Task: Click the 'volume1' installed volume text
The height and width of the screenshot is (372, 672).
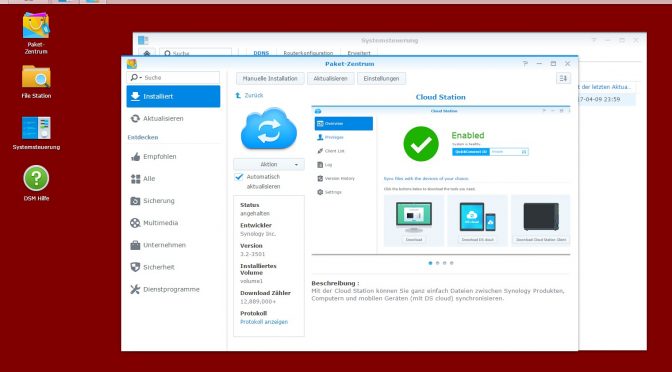Action: pos(252,281)
